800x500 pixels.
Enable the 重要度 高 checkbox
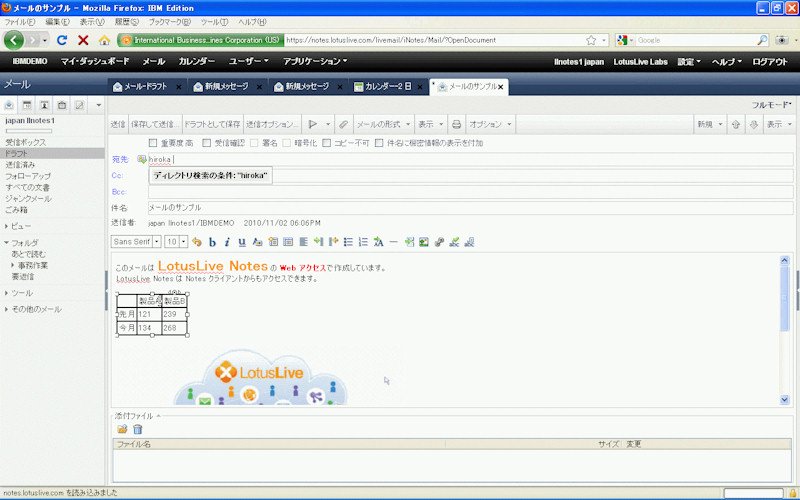[x=153, y=143]
